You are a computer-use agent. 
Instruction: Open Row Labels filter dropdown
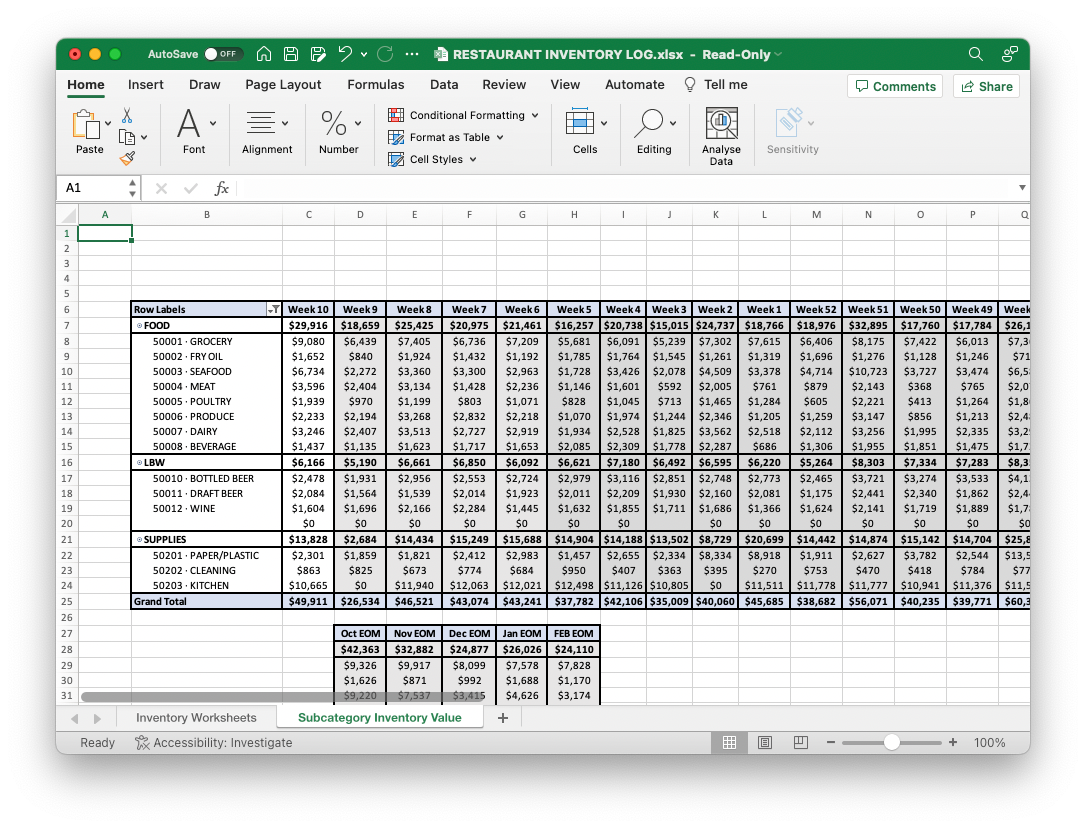273,310
